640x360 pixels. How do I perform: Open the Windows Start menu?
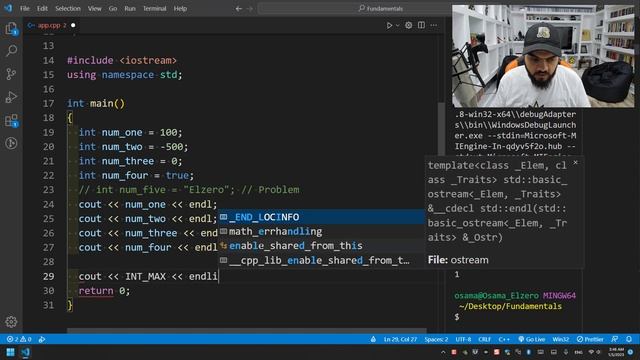[10, 352]
